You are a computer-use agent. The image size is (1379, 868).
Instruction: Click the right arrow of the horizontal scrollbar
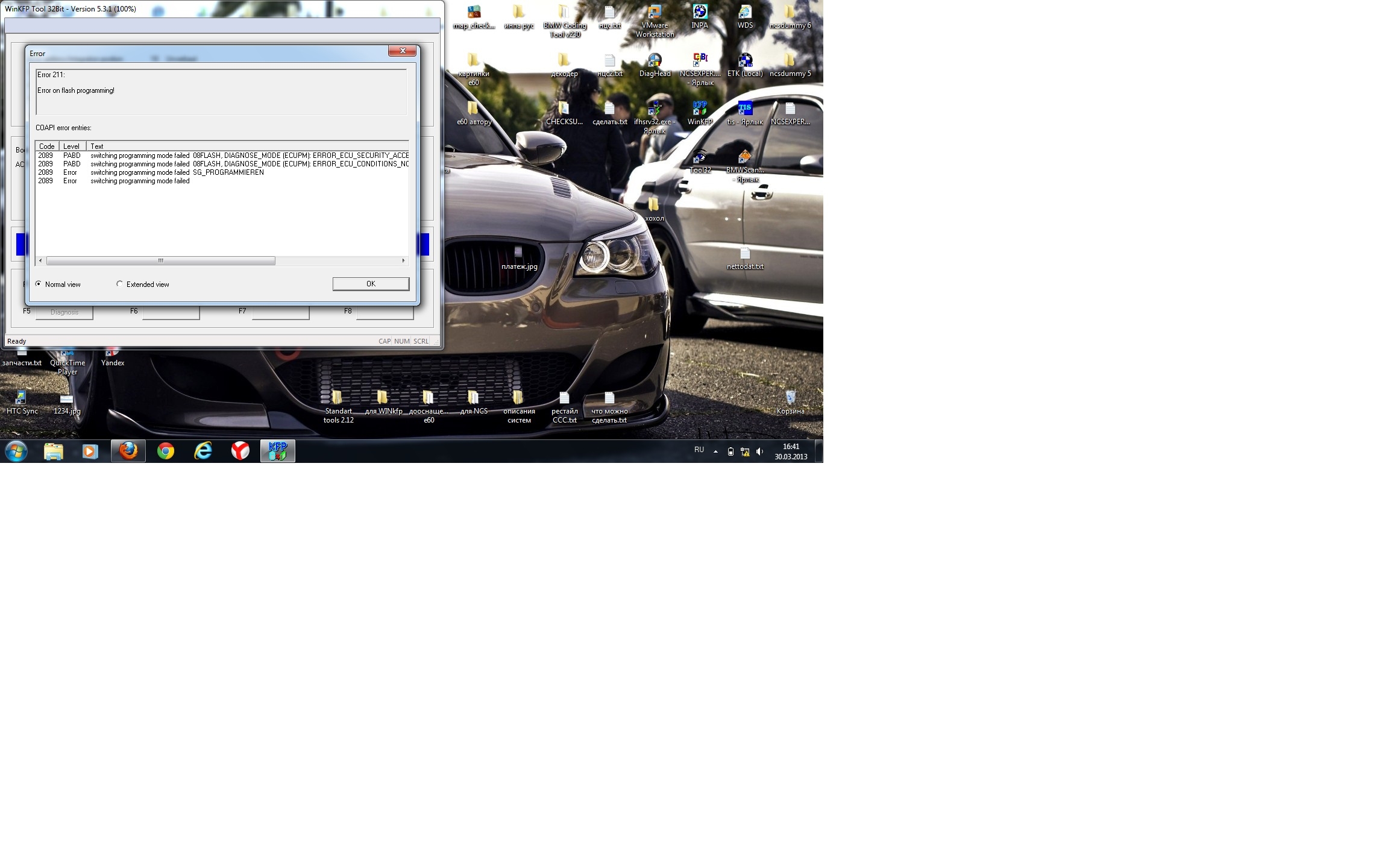pyautogui.click(x=403, y=261)
